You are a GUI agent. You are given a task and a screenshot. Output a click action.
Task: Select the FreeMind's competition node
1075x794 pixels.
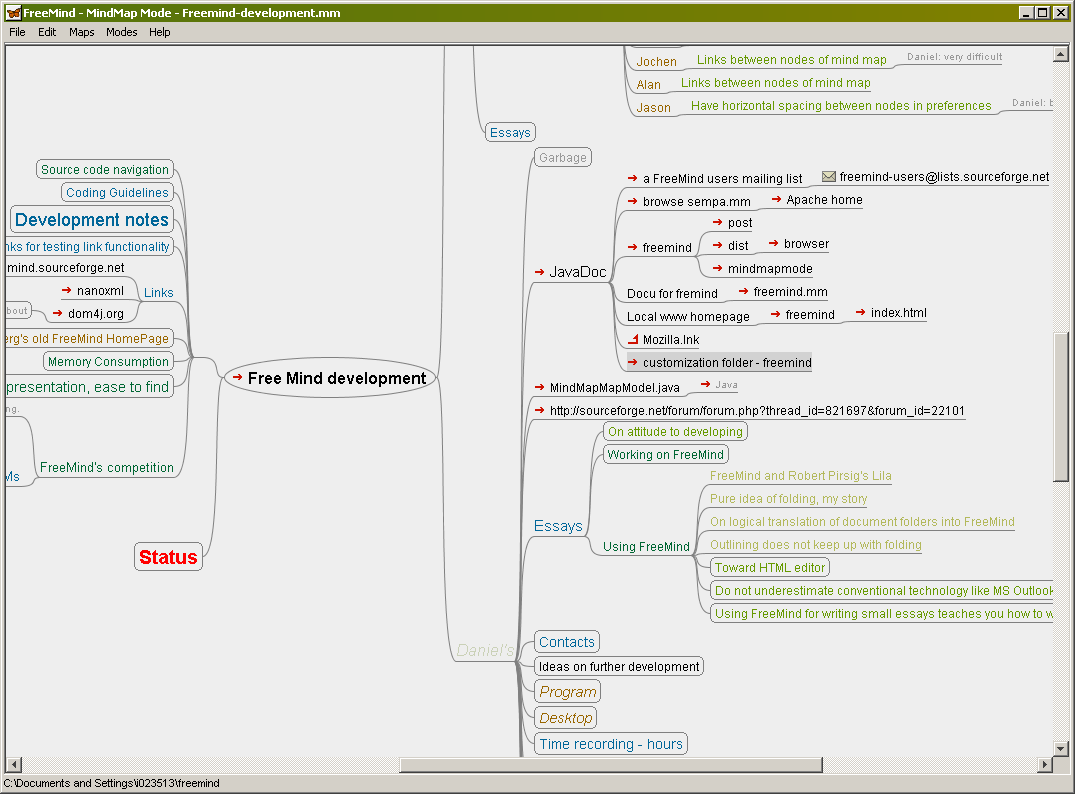point(106,467)
